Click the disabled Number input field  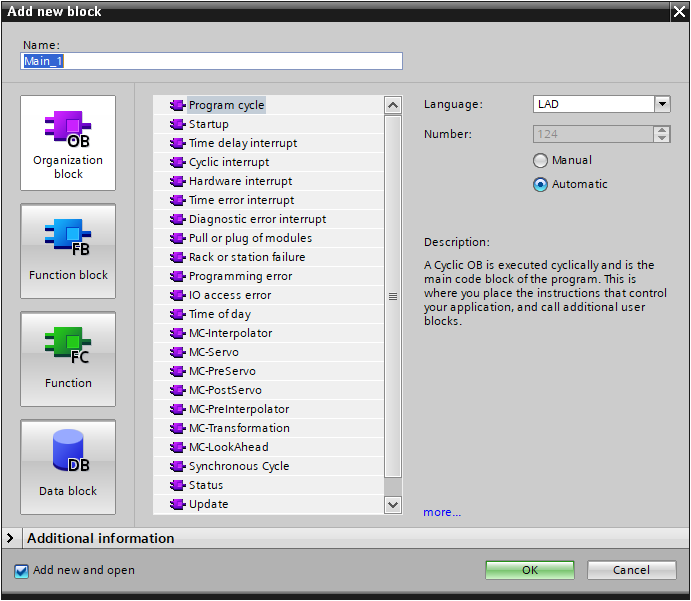pyautogui.click(x=593, y=134)
